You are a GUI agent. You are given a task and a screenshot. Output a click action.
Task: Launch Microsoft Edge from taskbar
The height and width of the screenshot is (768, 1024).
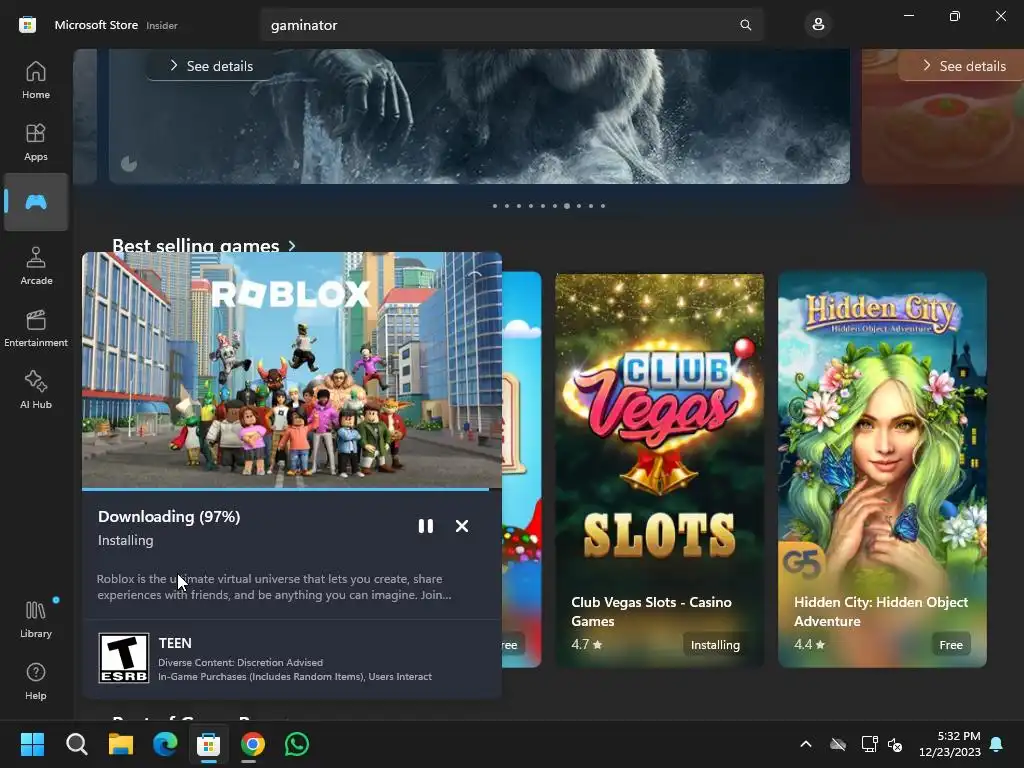(x=165, y=744)
